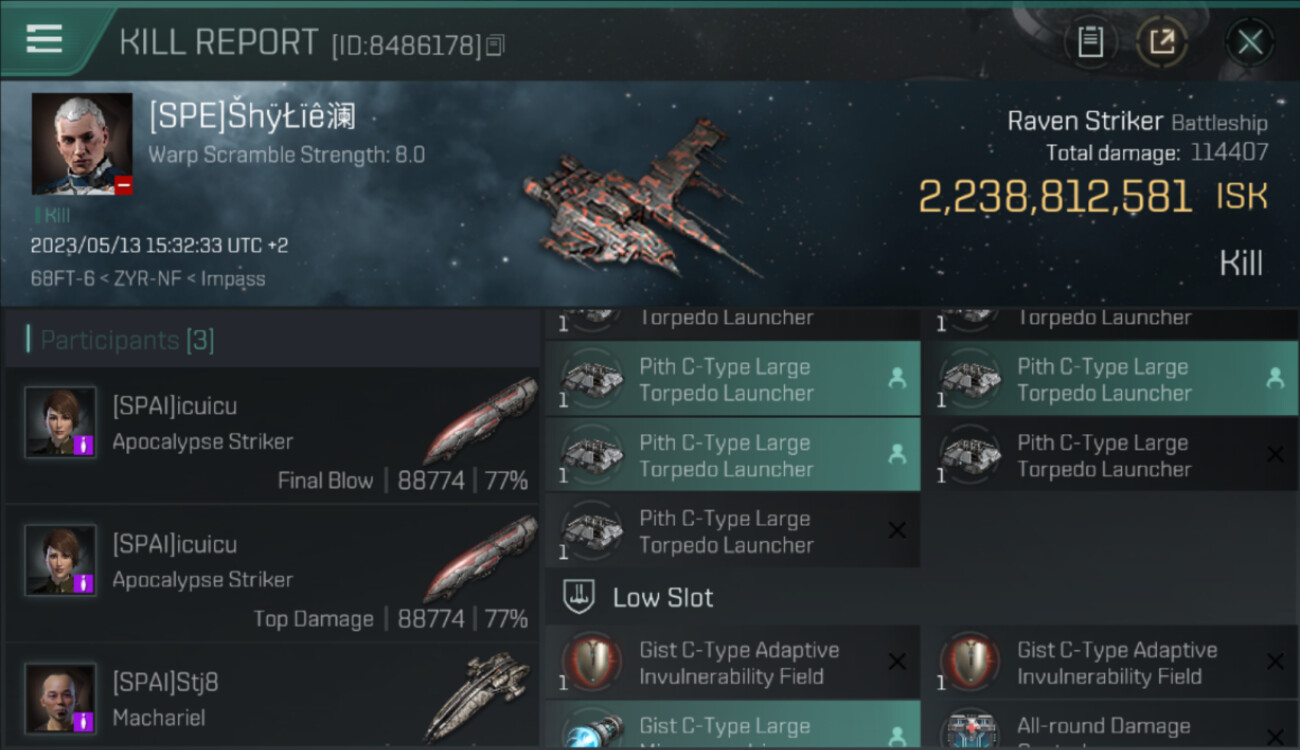Open the hamburger menu
The width and height of the screenshot is (1300, 750).
44,39
